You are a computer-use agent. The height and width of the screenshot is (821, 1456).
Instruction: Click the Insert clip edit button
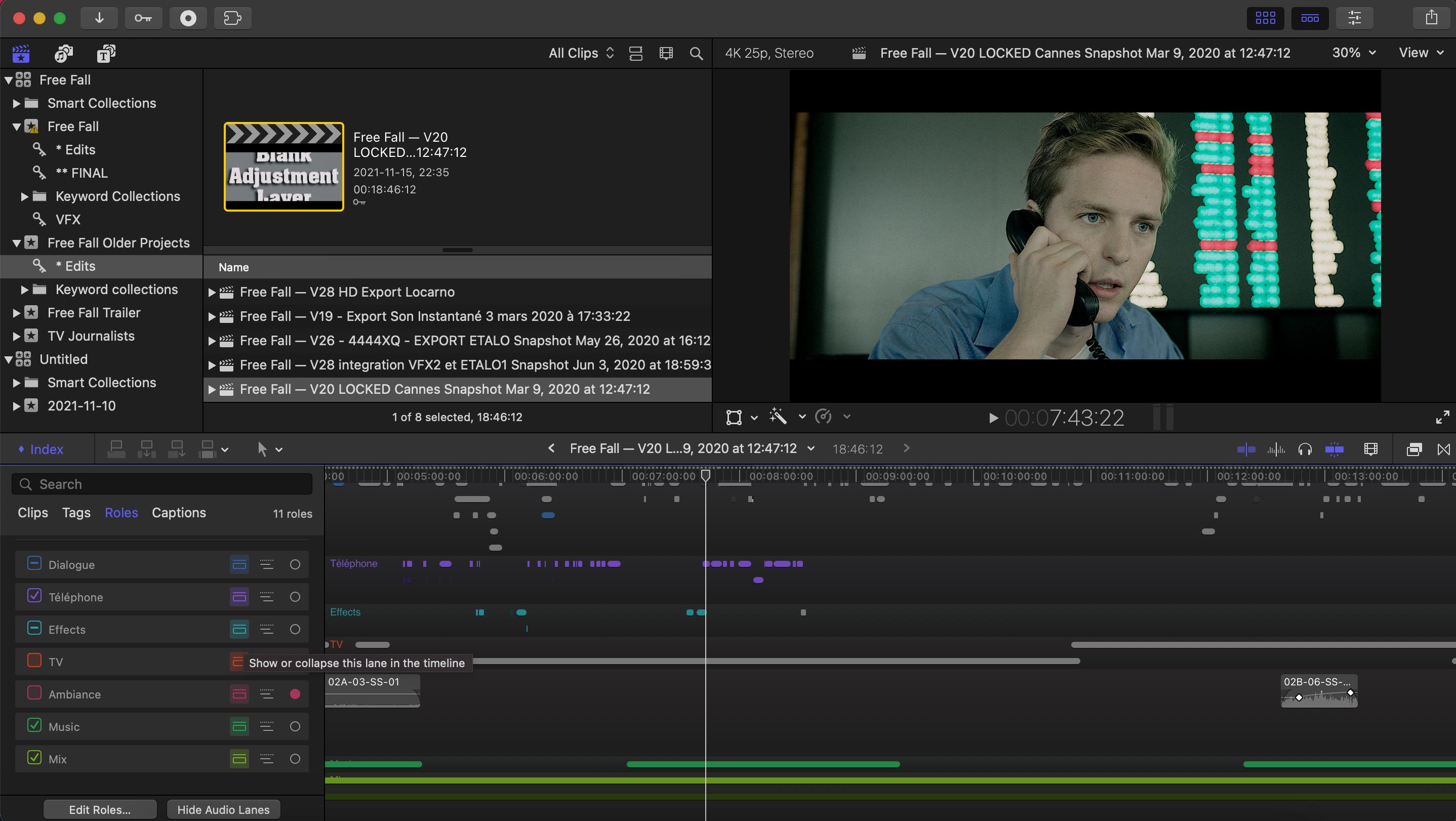tap(146, 449)
